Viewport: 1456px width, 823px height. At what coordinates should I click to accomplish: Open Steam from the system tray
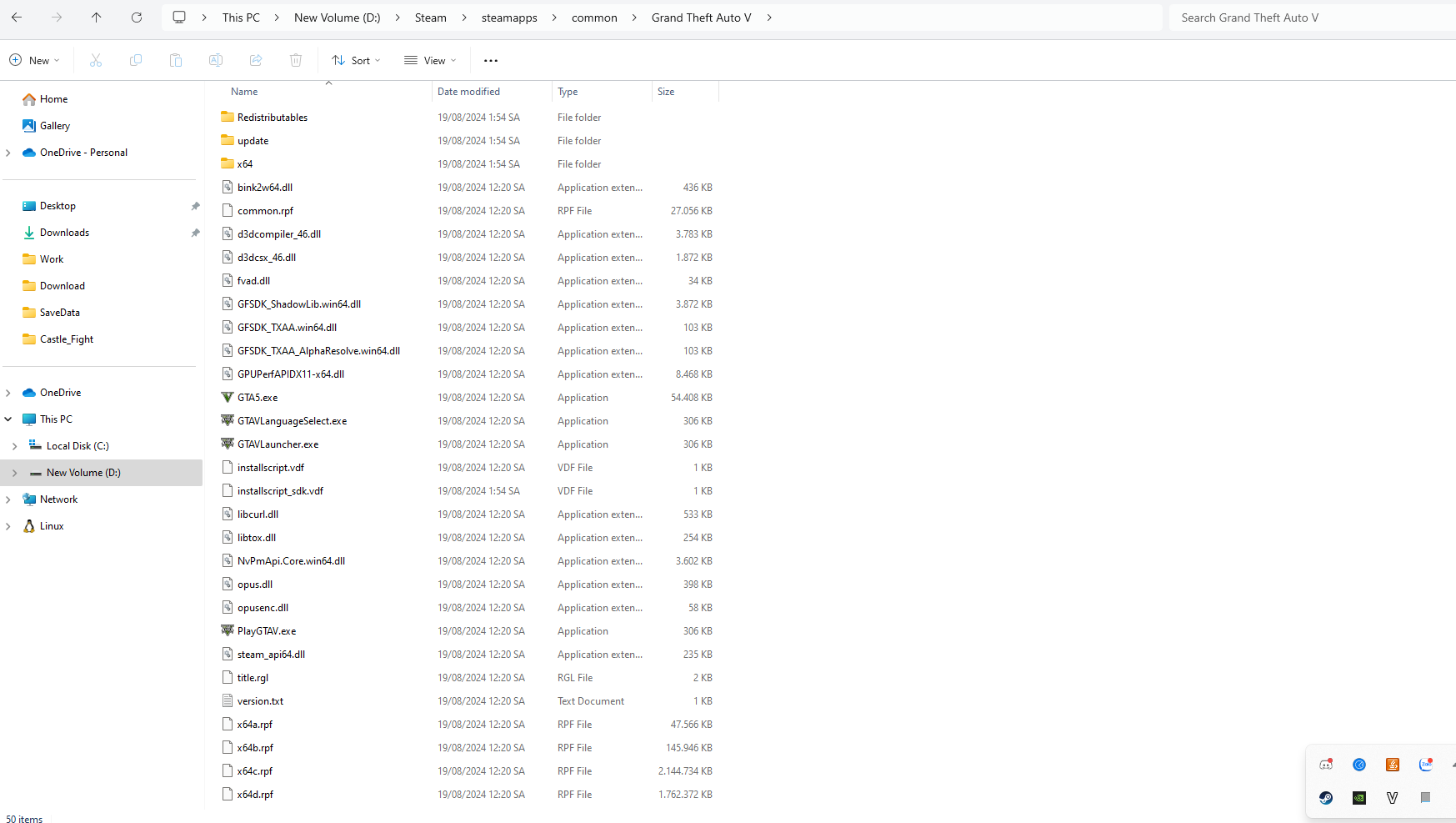point(1325,798)
